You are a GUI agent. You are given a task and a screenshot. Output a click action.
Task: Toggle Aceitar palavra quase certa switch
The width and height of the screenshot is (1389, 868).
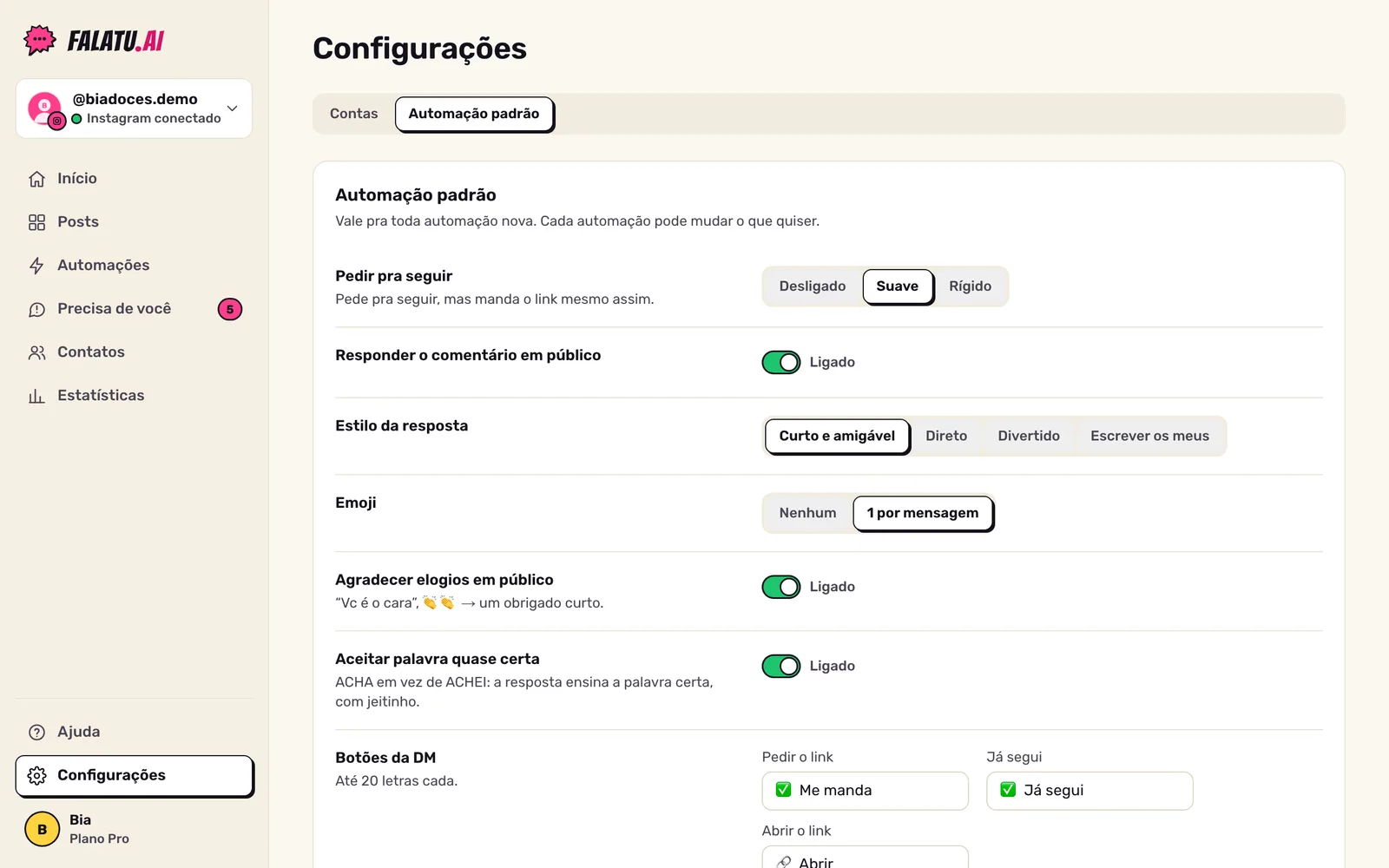click(x=781, y=667)
